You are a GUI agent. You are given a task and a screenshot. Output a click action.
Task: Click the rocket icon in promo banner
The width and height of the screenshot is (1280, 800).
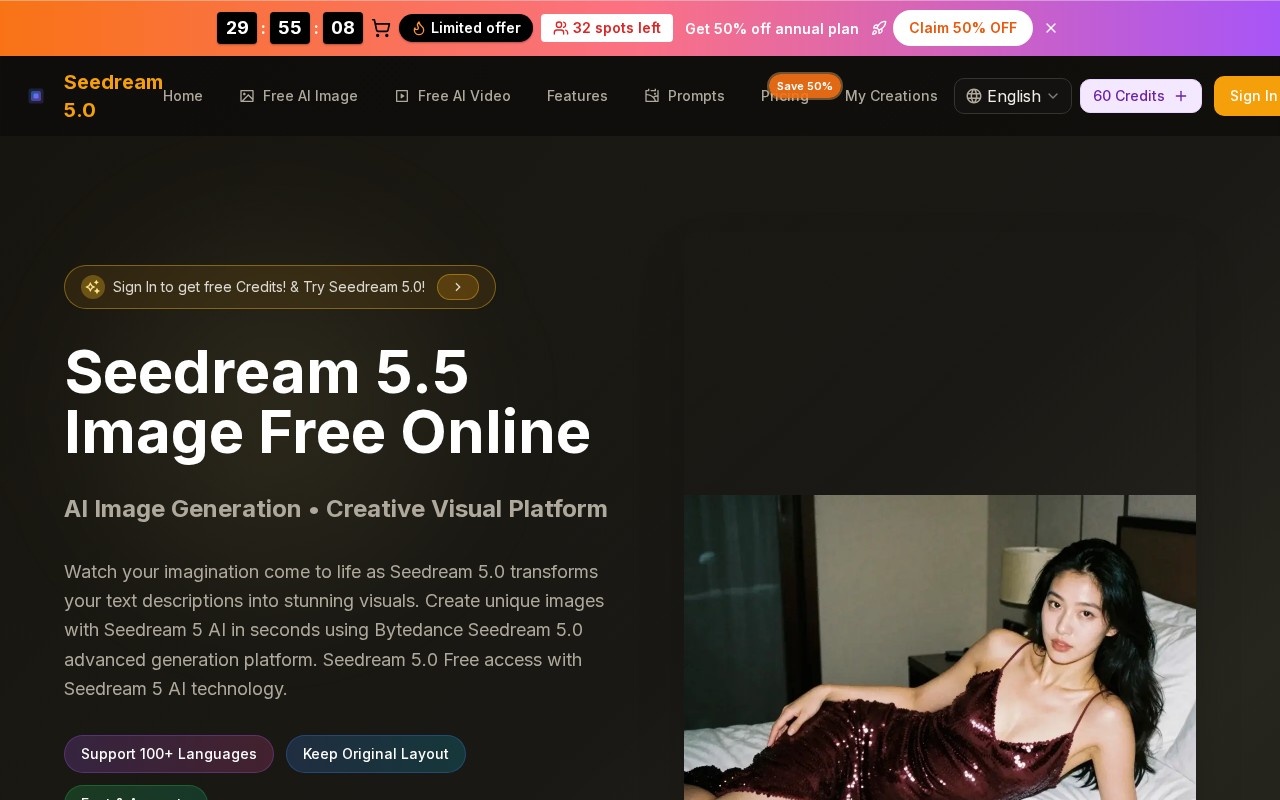(x=879, y=28)
